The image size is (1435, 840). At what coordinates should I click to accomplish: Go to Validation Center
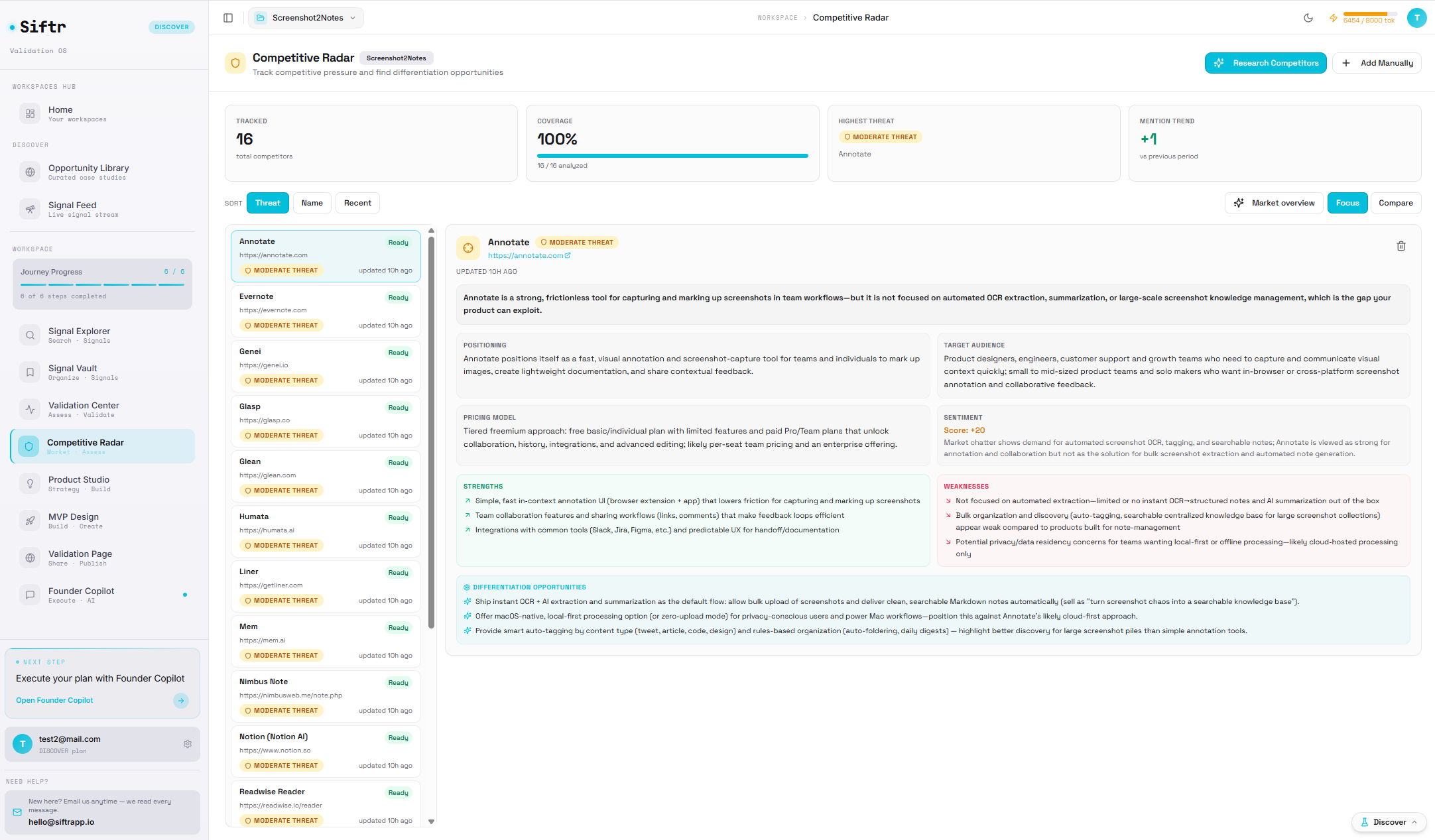click(84, 409)
